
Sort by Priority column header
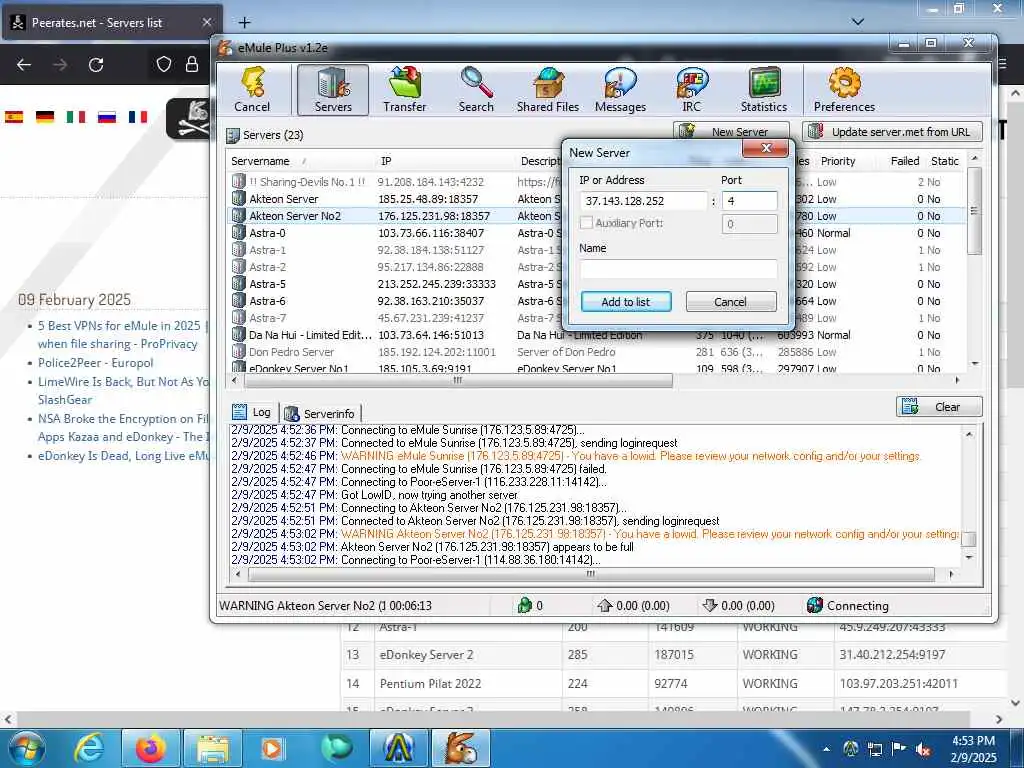click(x=840, y=161)
